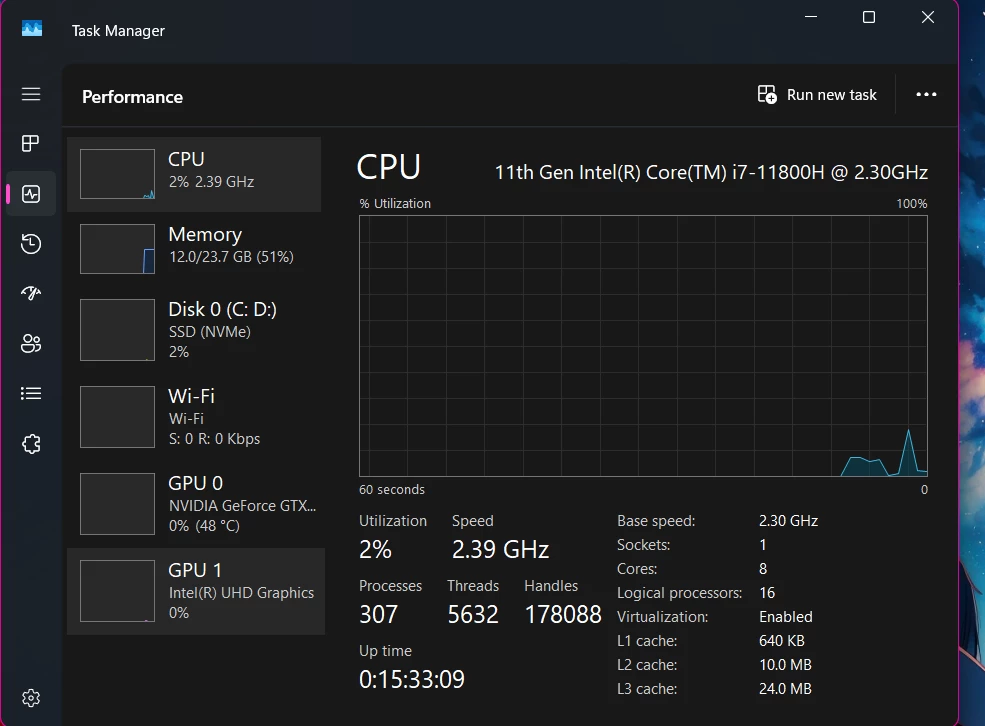The width and height of the screenshot is (985, 726).
Task: Click the '% Utilization' graph label
Action: [x=395, y=203]
